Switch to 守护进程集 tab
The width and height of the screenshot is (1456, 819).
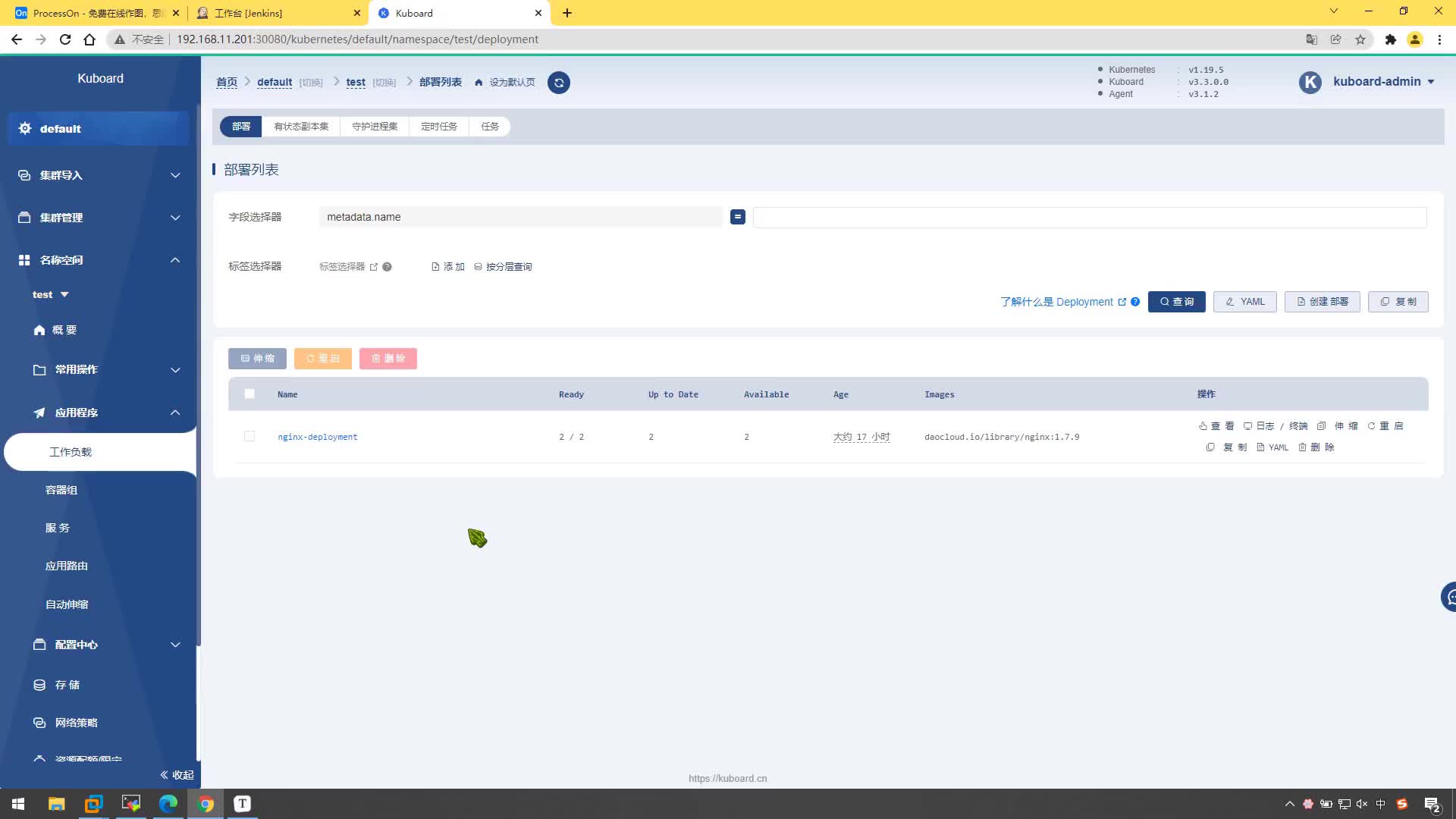click(x=375, y=127)
